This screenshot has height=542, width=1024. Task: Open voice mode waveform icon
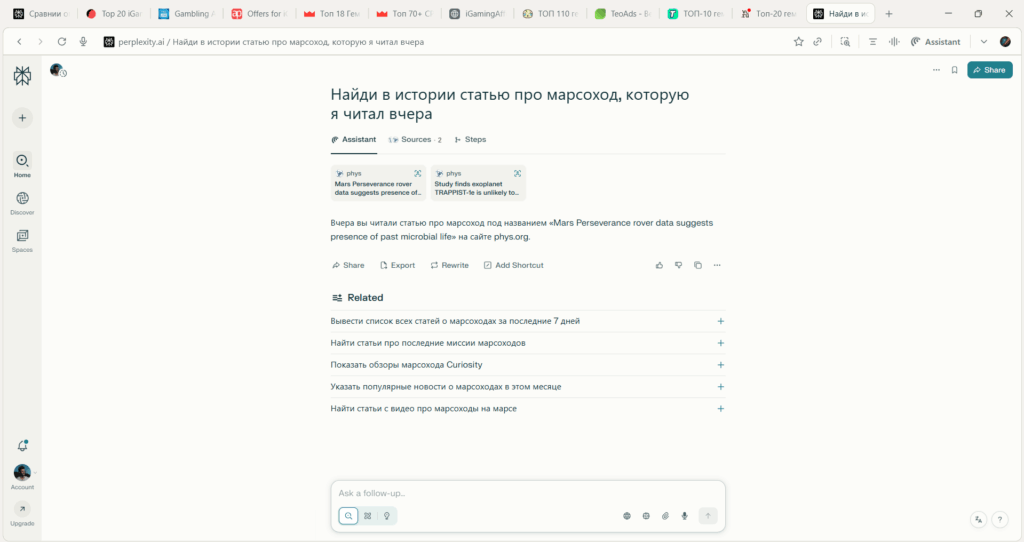point(893,42)
